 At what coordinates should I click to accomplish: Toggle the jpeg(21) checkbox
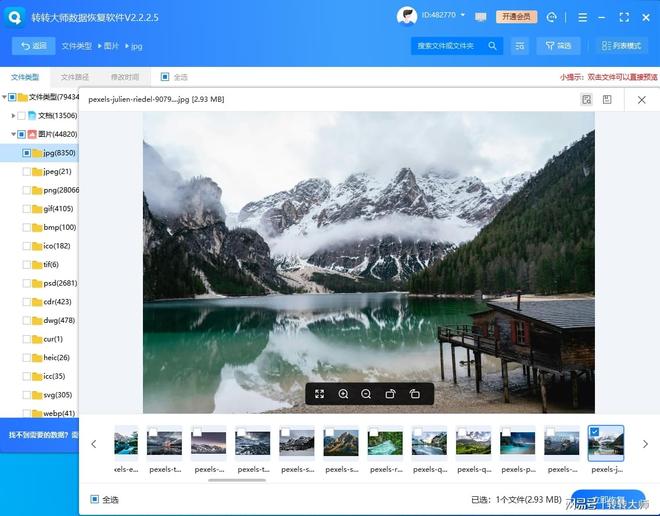click(x=27, y=171)
